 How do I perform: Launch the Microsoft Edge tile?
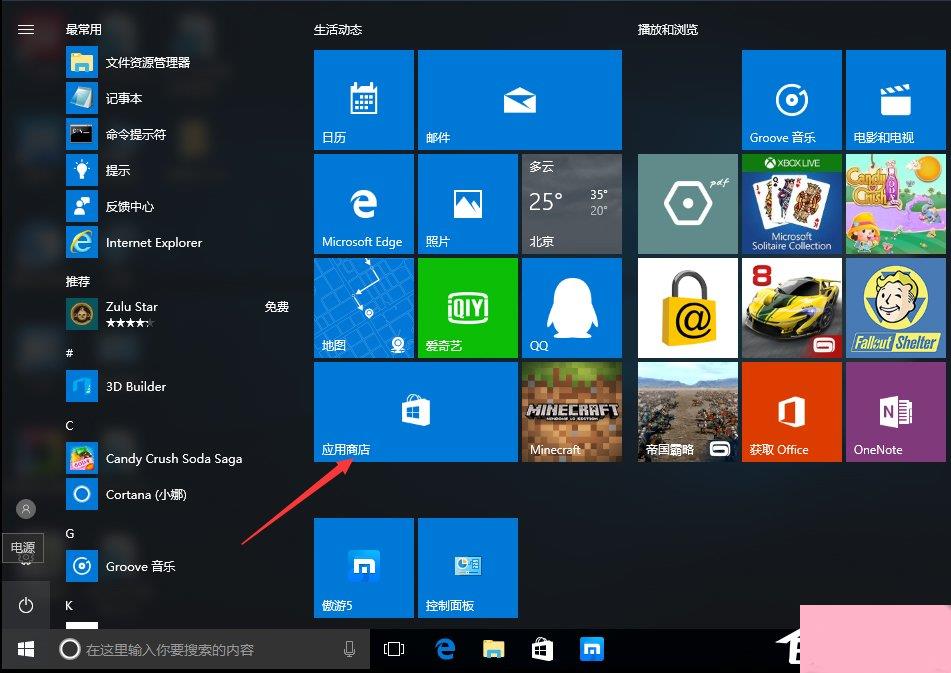pos(364,204)
